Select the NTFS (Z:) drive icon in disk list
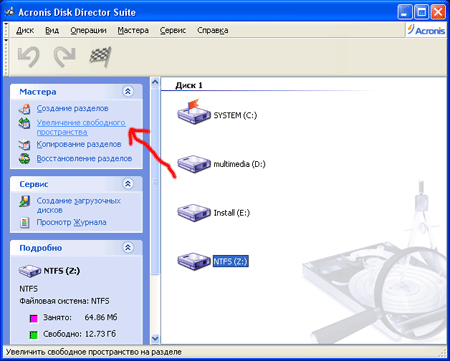 pyautogui.click(x=194, y=261)
